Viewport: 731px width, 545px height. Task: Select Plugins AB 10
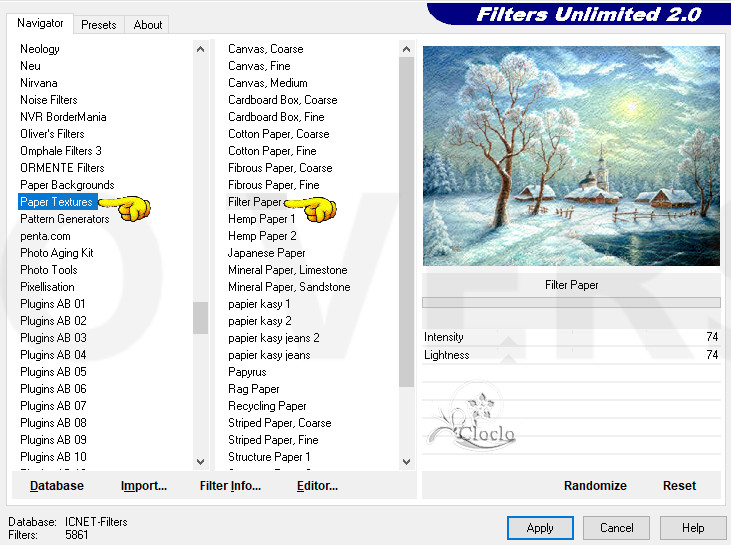click(x=53, y=457)
